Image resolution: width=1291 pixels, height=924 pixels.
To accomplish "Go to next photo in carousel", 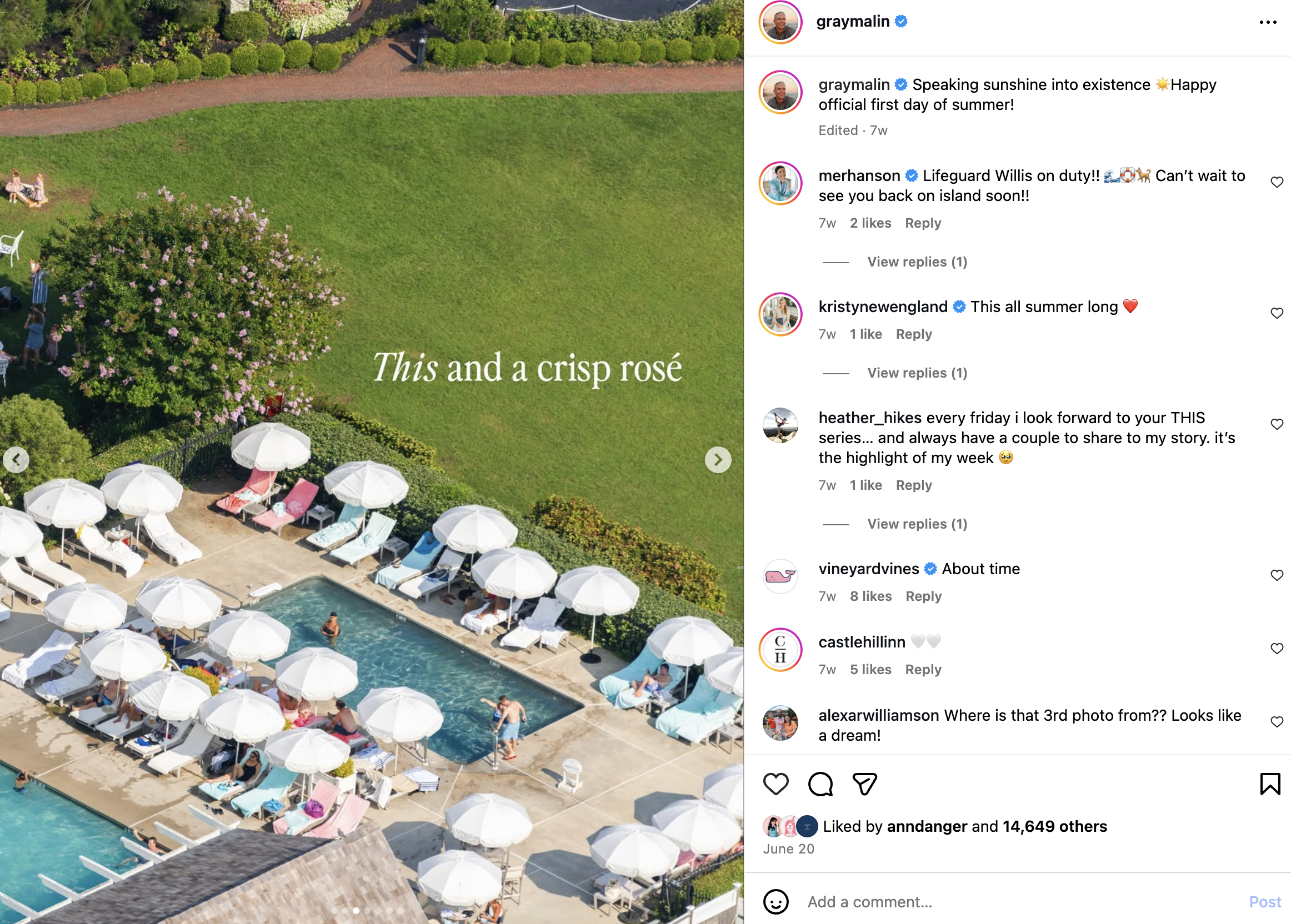I will 718,460.
